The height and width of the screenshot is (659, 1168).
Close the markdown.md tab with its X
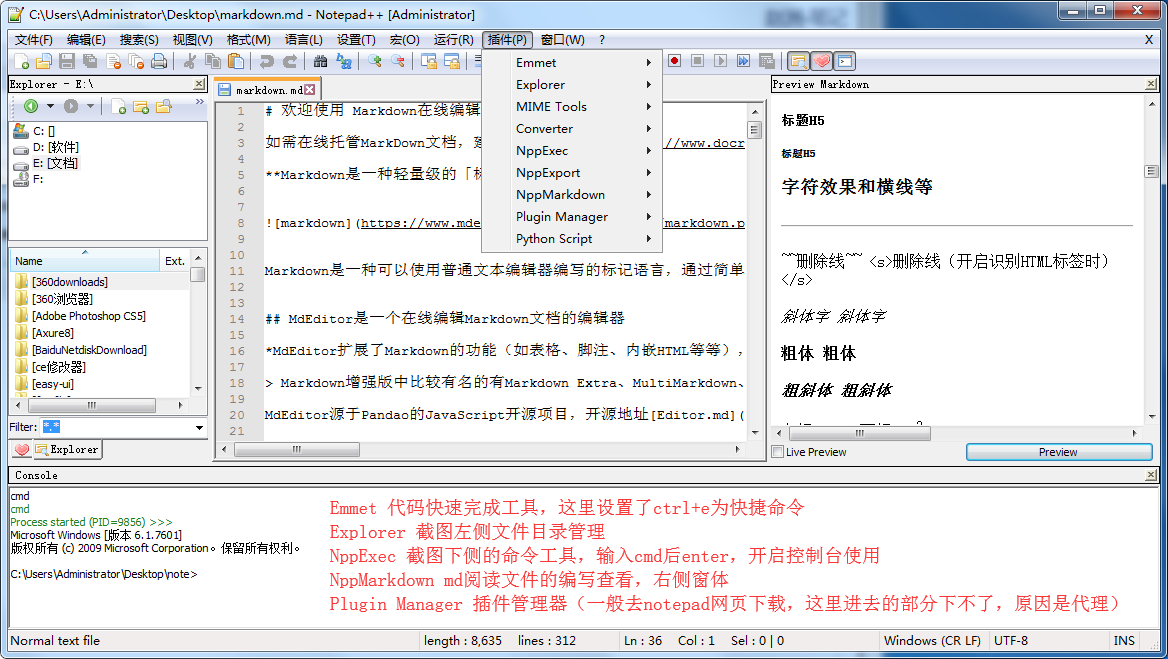point(309,89)
